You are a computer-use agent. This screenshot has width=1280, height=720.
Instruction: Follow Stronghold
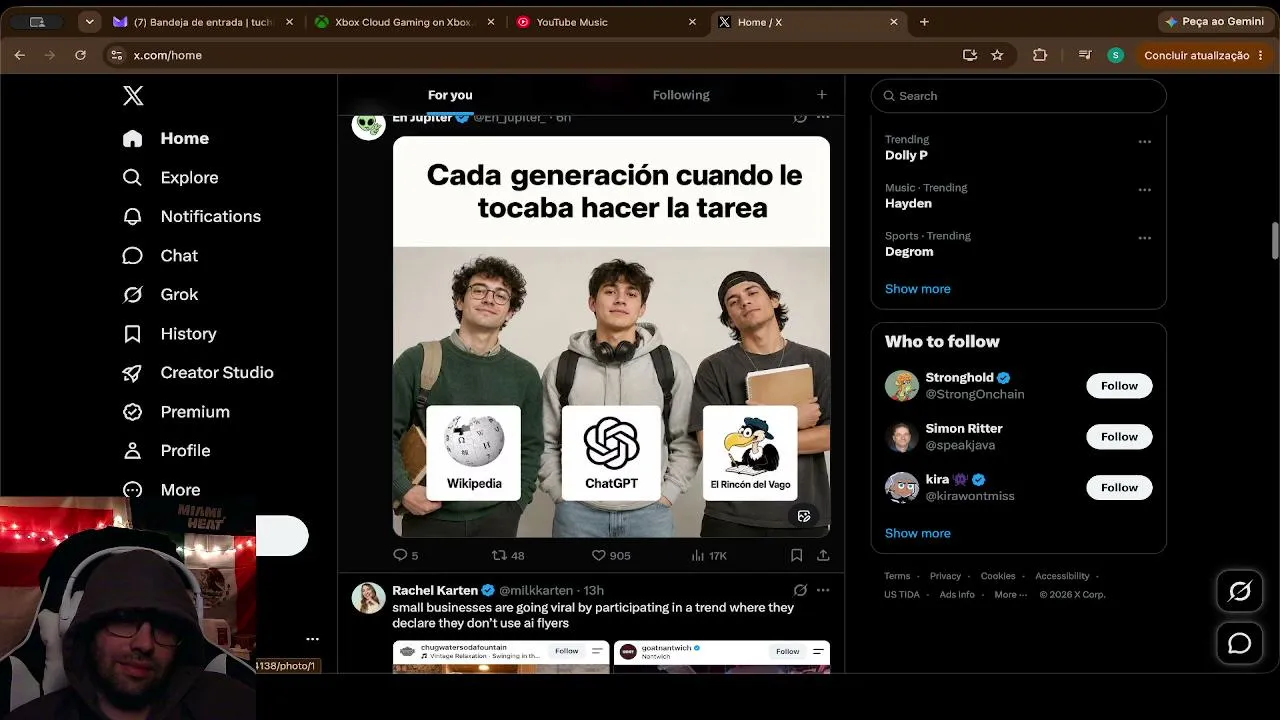(x=1119, y=386)
